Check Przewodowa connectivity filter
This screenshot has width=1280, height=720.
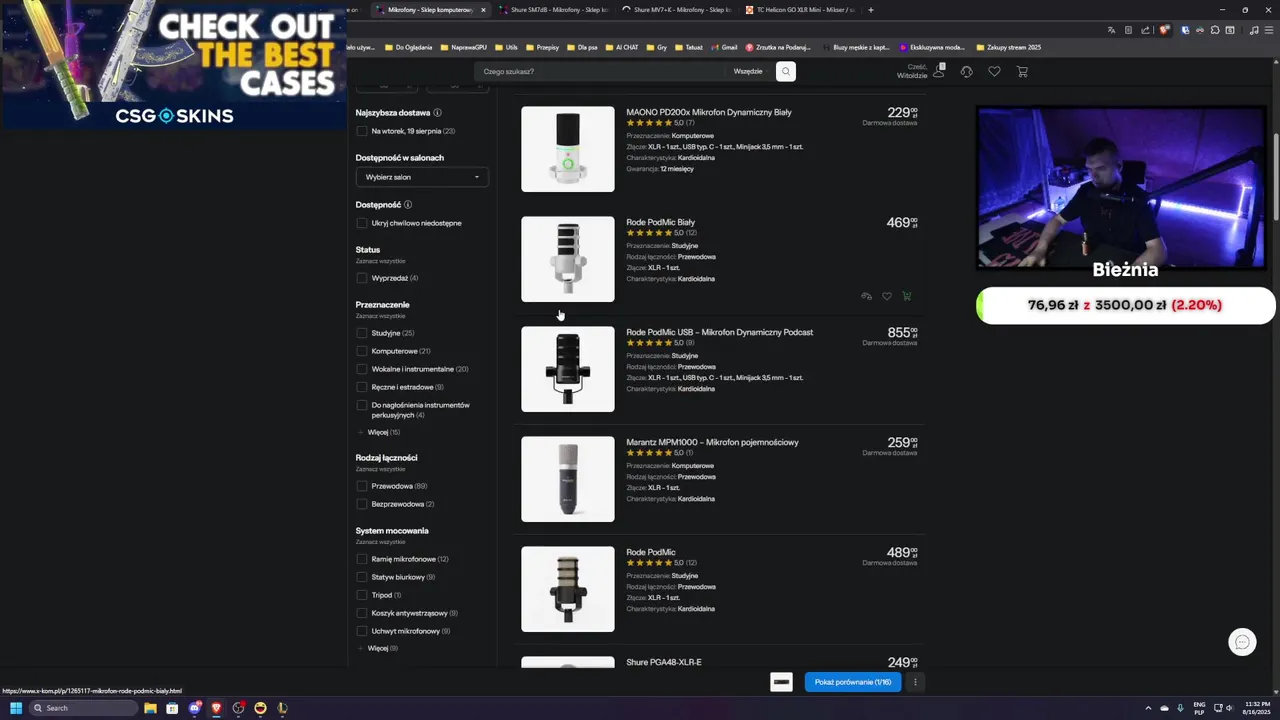tap(362, 486)
